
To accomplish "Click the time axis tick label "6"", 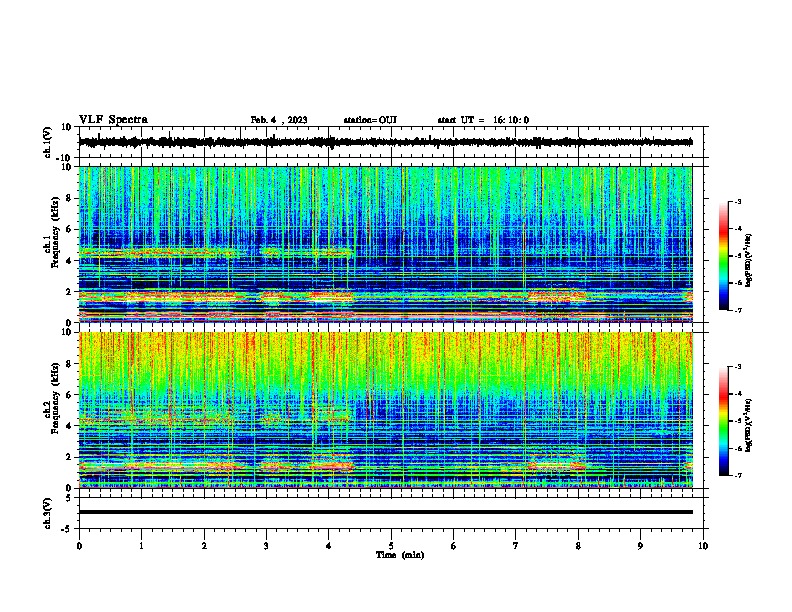I will [454, 546].
